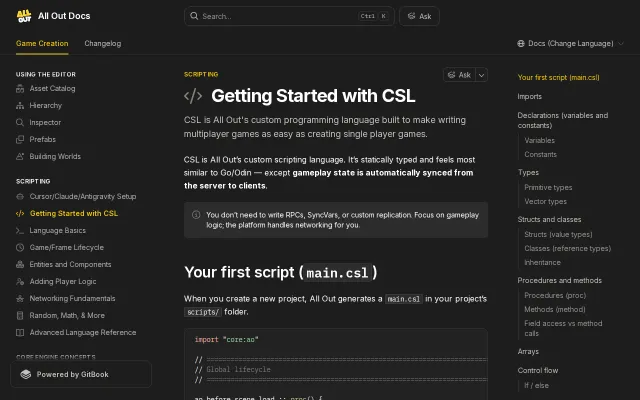Click the main.csl code example block
The image size is (640, 400).
pos(336,364)
